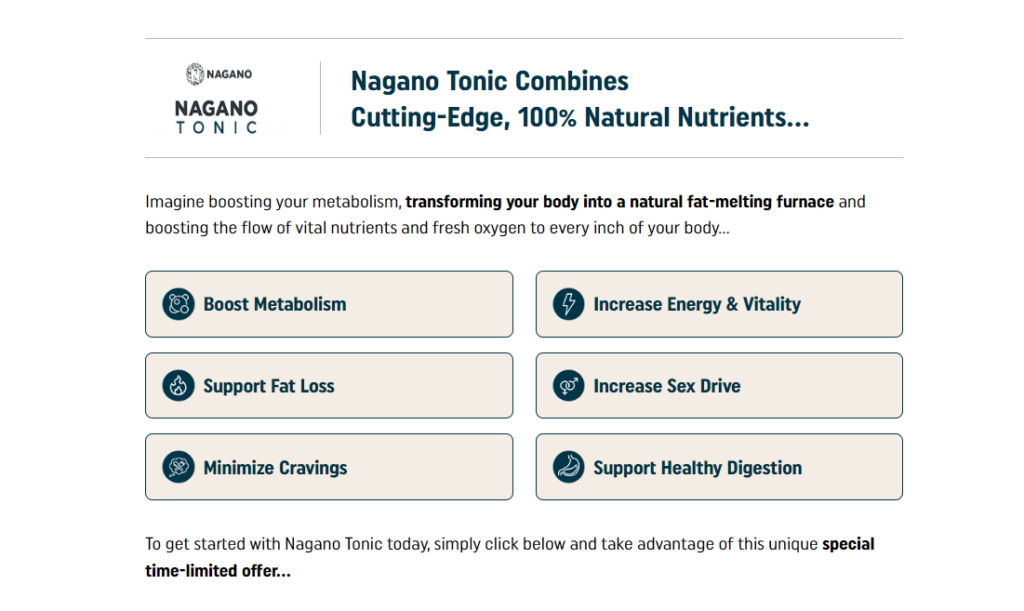Select the Increase Sex Drive label

[667, 386]
